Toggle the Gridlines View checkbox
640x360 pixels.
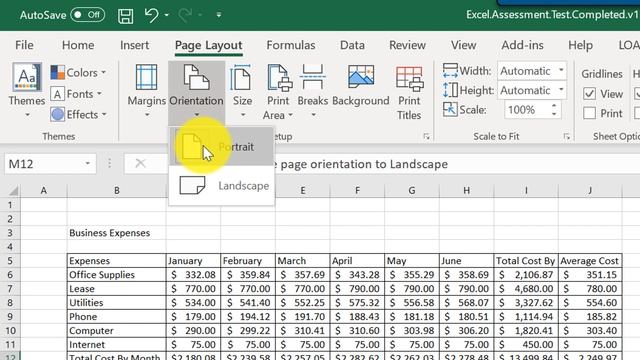(589, 94)
